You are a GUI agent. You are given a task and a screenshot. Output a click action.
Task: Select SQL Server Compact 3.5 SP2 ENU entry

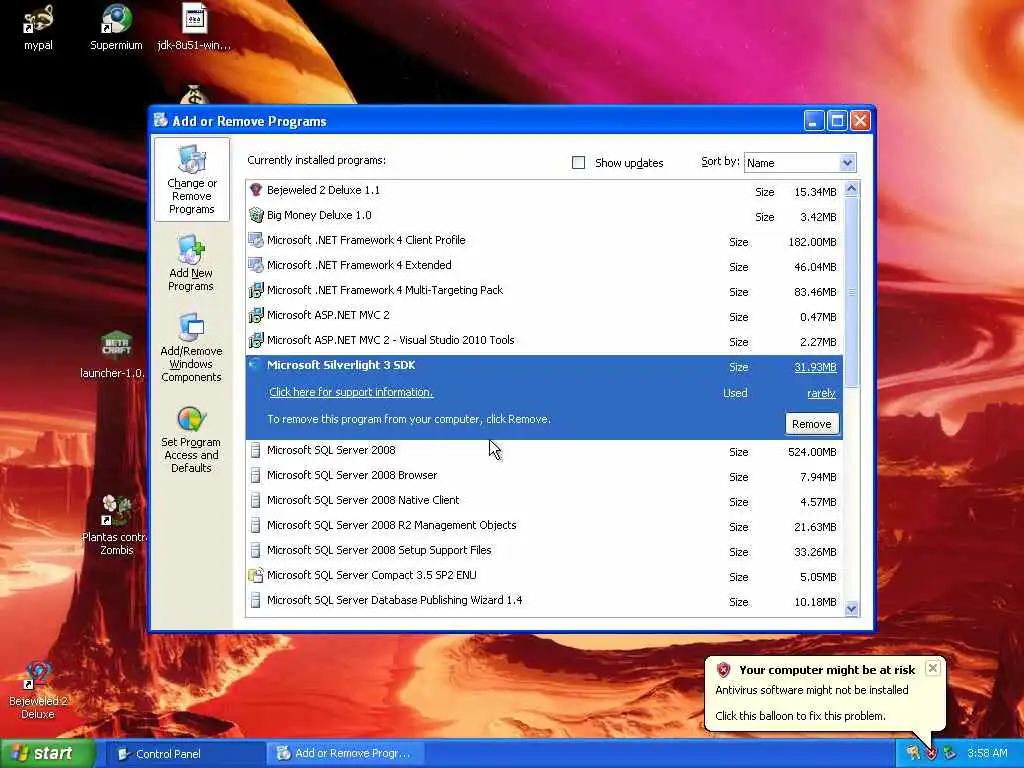(545, 576)
